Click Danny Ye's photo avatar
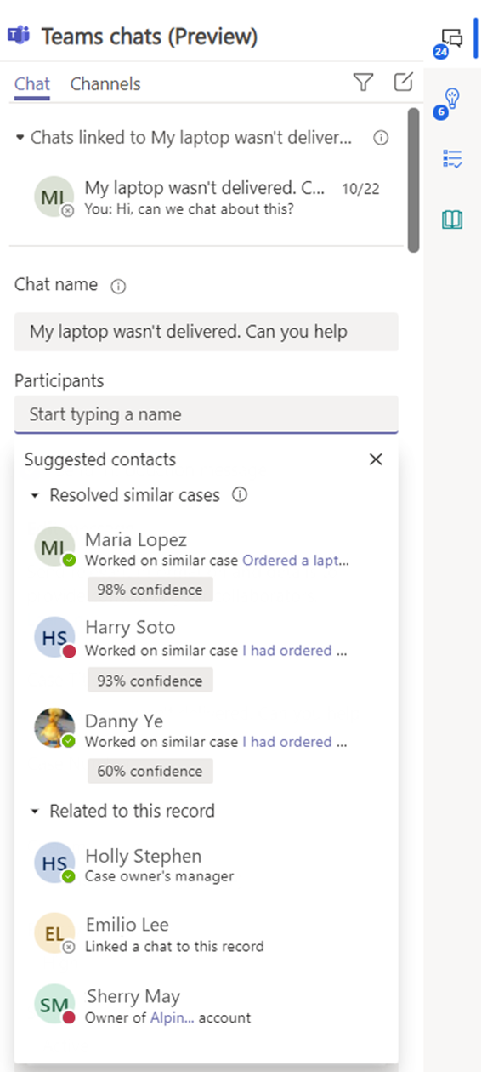The height and width of the screenshot is (1077, 487). tap(54, 728)
